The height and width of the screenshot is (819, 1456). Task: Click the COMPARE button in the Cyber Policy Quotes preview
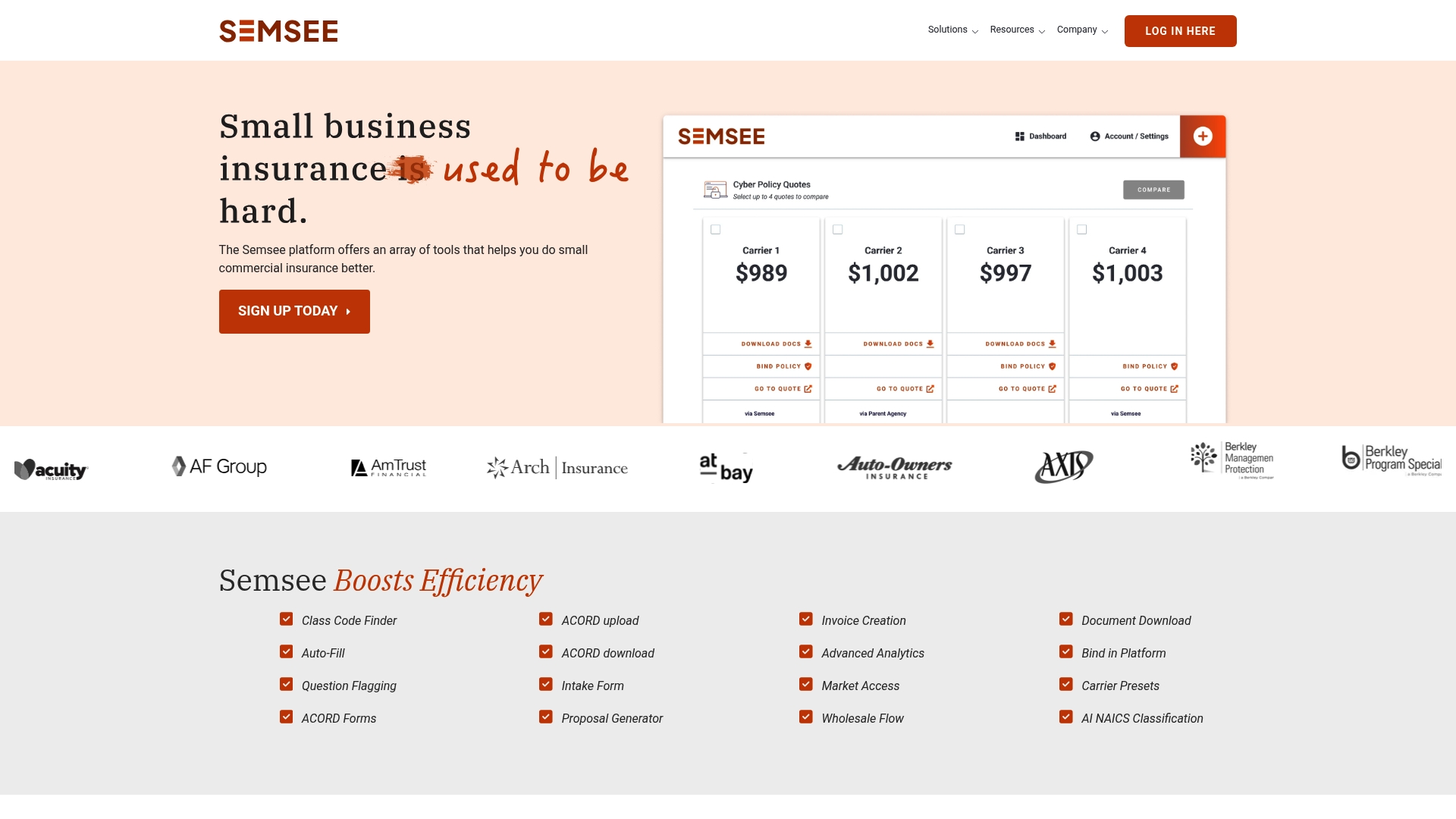click(x=1153, y=190)
